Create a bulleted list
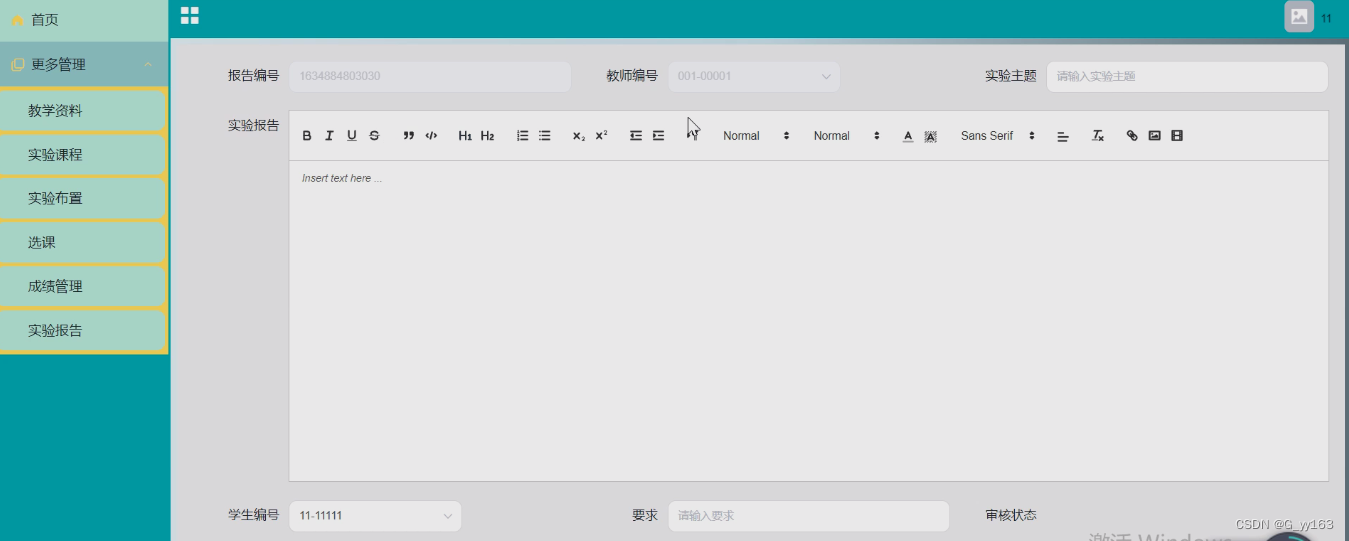 click(544, 136)
